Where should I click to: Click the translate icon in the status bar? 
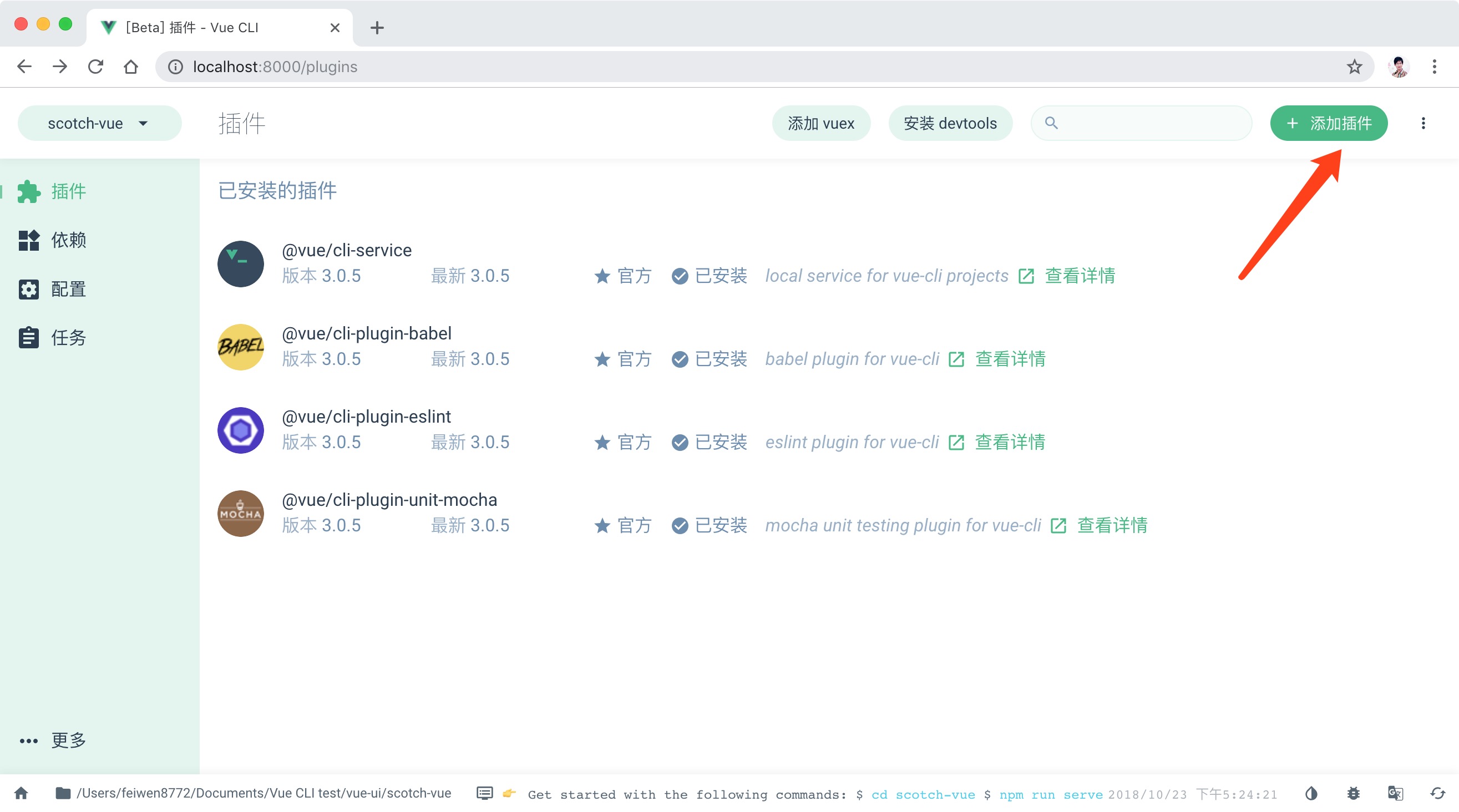tap(1395, 793)
